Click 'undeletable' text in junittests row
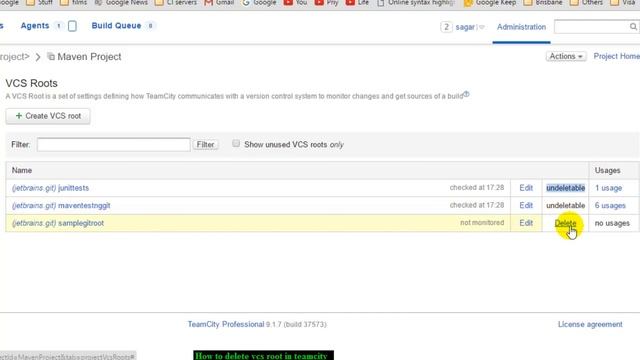The height and width of the screenshot is (360, 640). [565, 188]
